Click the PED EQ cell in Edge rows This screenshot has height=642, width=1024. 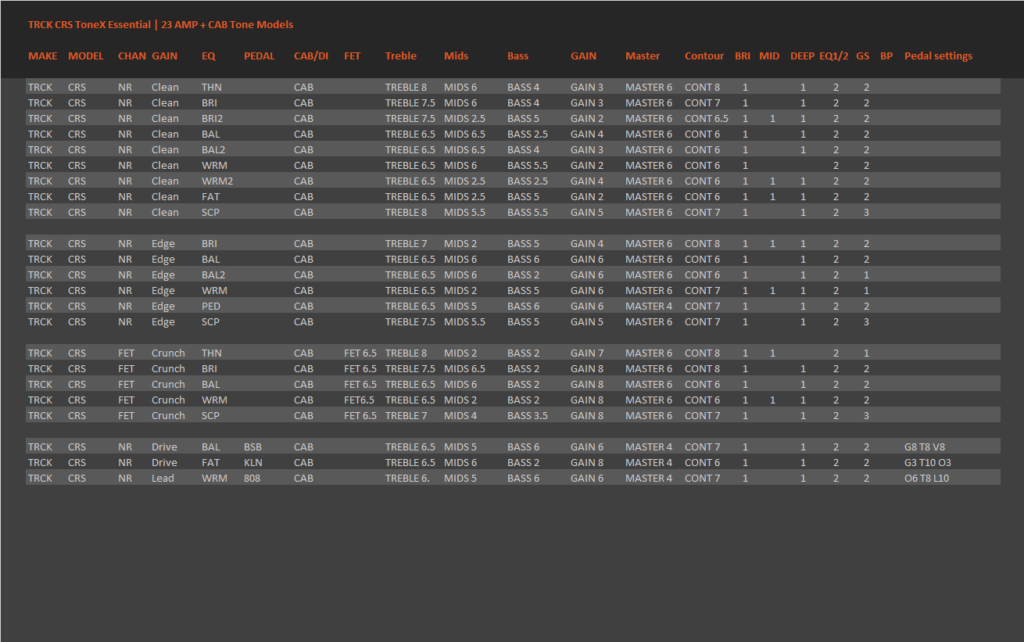(x=211, y=306)
